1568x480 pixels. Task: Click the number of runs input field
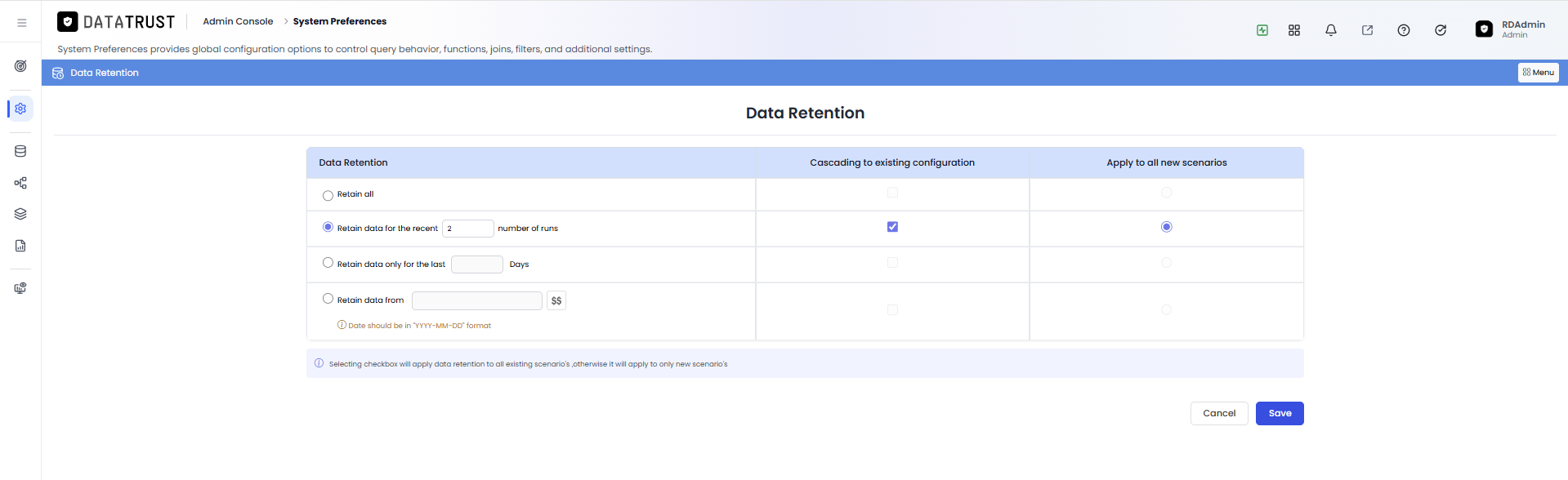pyautogui.click(x=468, y=229)
